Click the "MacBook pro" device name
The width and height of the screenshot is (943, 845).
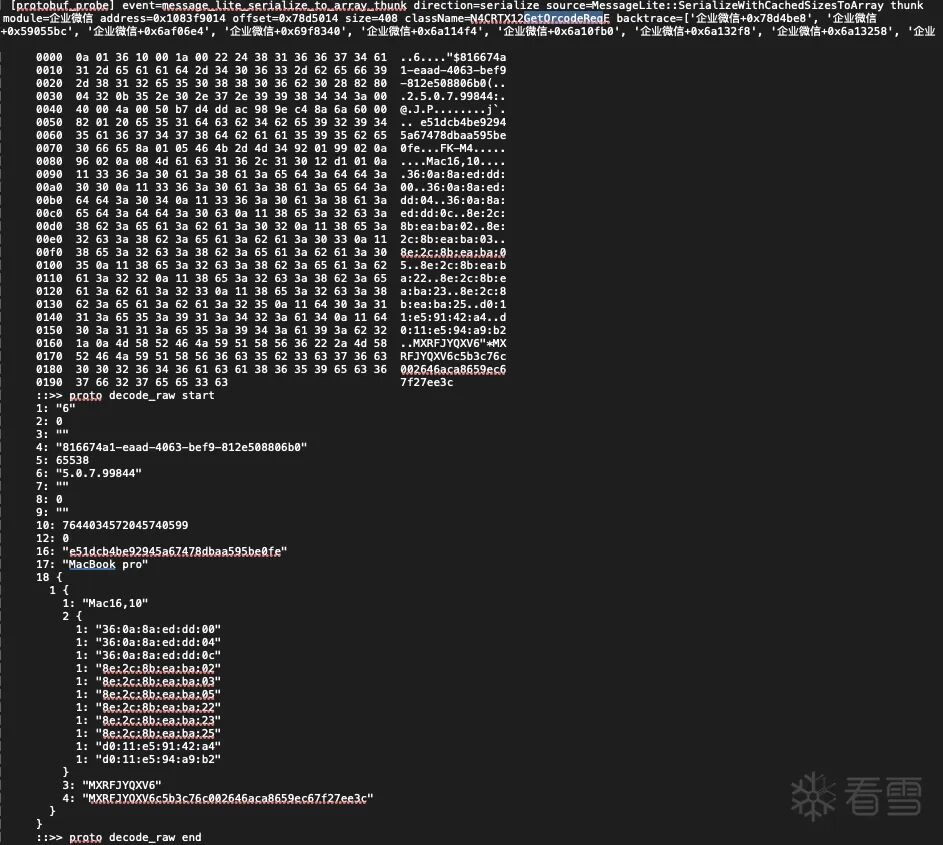pos(105,564)
